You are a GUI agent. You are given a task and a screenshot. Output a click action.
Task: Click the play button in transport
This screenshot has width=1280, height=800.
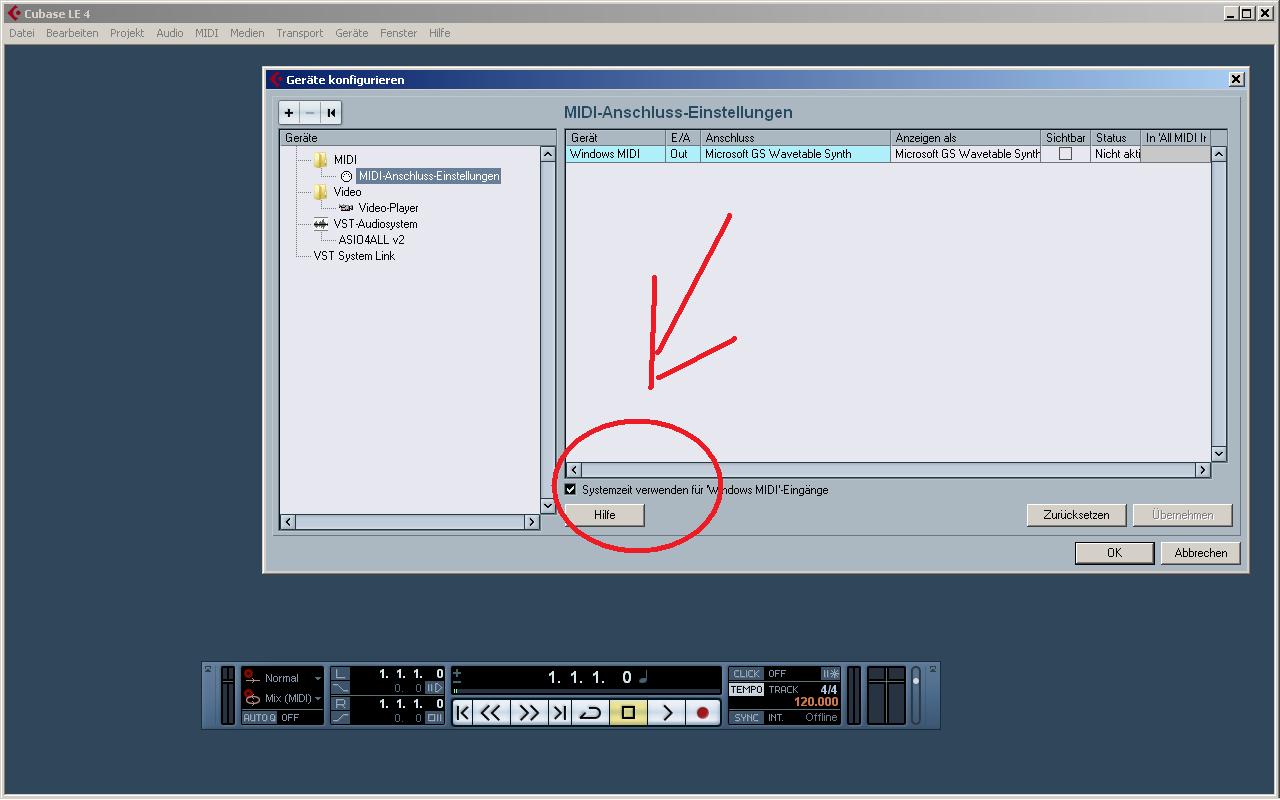pos(667,713)
